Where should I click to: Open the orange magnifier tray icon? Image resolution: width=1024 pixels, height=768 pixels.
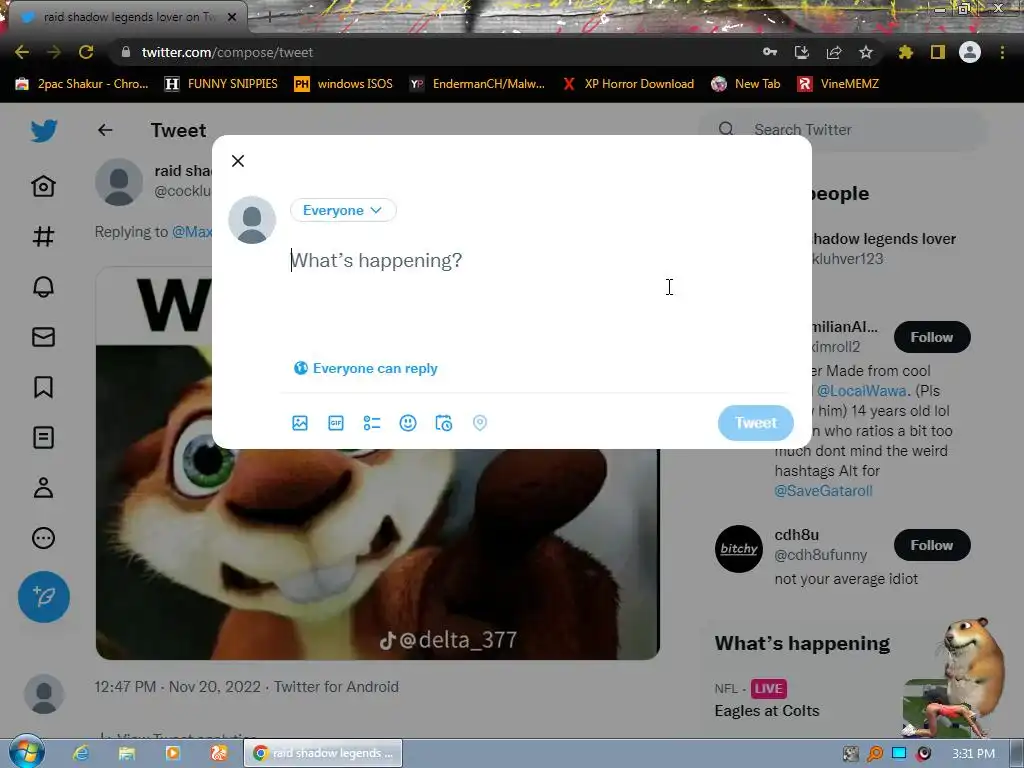pos(874,754)
